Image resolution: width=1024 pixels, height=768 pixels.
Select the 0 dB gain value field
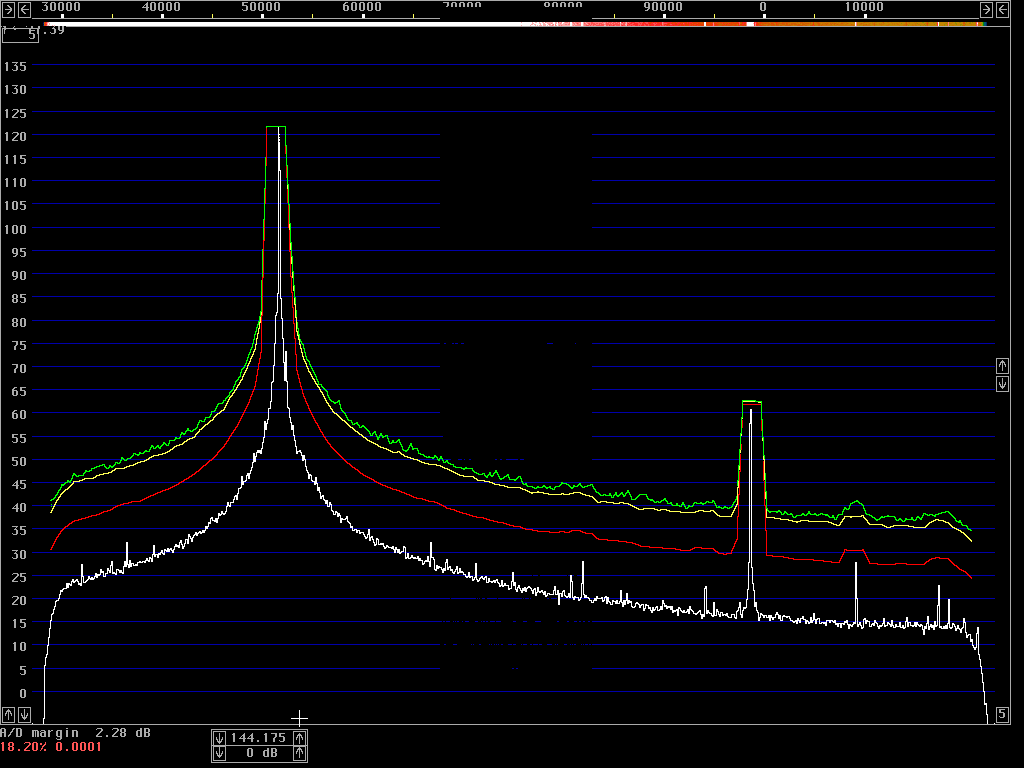tap(259, 754)
